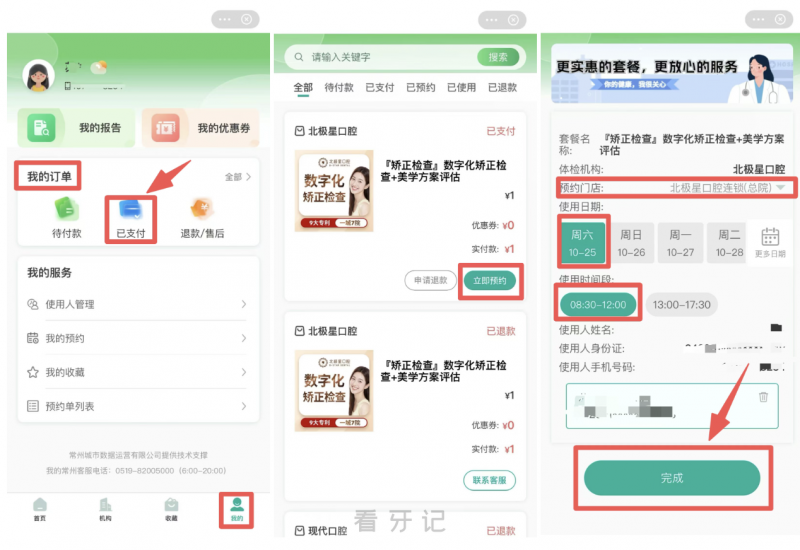Open 我的预约 service row
This screenshot has width=800, height=550.
click(137, 338)
